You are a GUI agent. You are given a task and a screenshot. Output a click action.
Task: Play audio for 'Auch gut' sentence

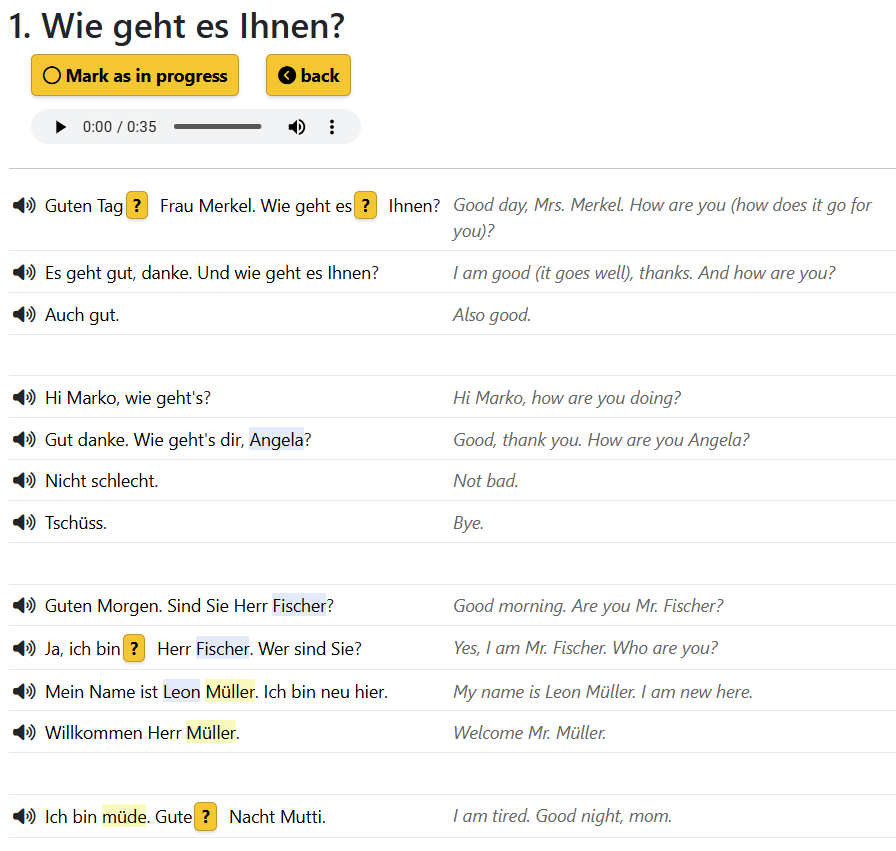tap(24, 315)
